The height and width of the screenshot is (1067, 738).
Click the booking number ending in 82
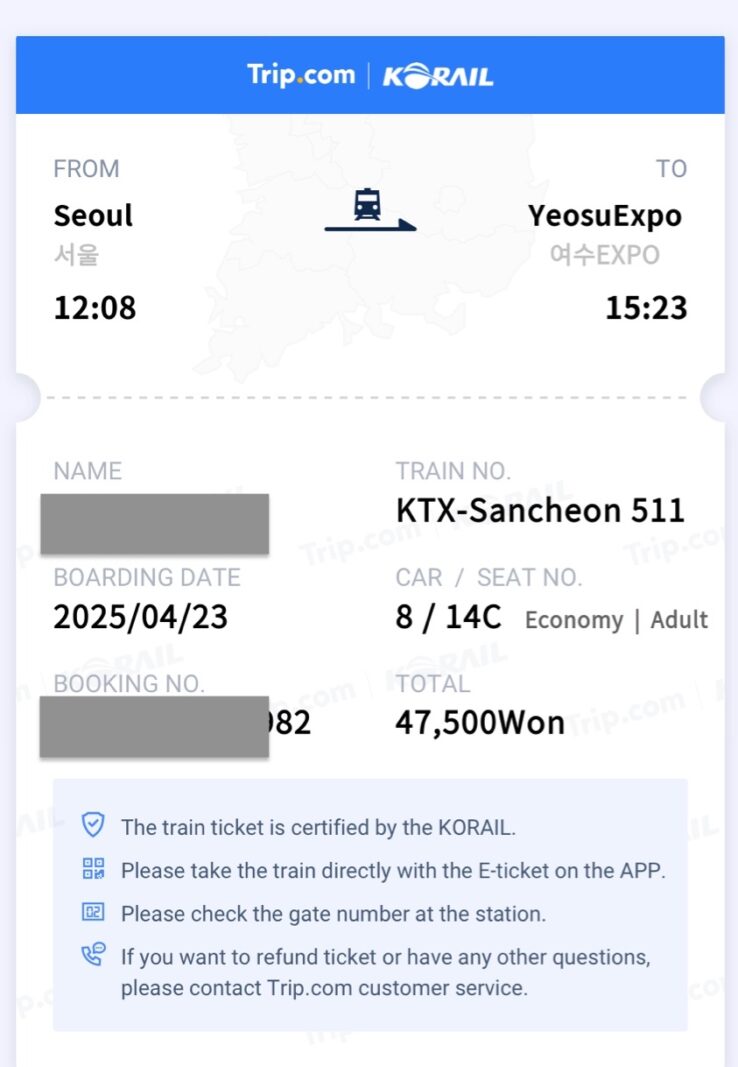pos(175,725)
